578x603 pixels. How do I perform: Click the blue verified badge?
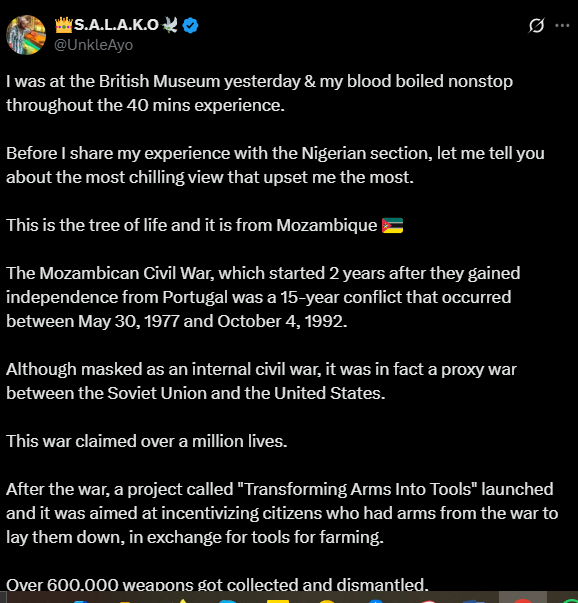click(190, 25)
